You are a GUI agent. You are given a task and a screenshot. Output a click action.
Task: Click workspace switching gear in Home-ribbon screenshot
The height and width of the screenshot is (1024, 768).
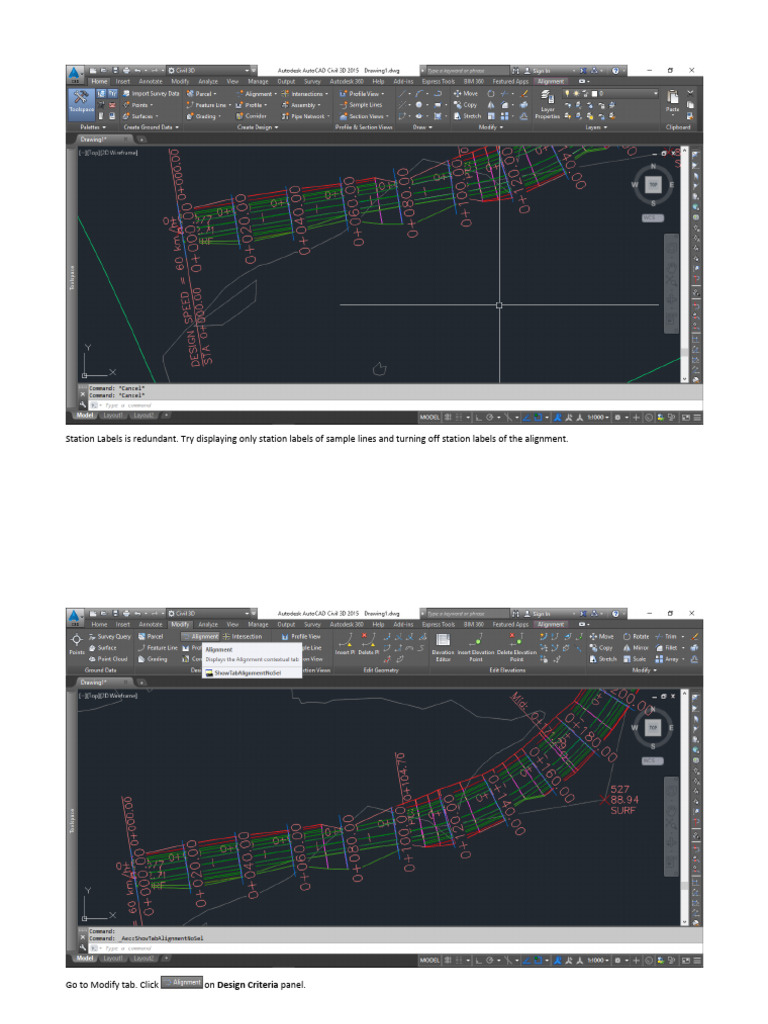click(617, 417)
